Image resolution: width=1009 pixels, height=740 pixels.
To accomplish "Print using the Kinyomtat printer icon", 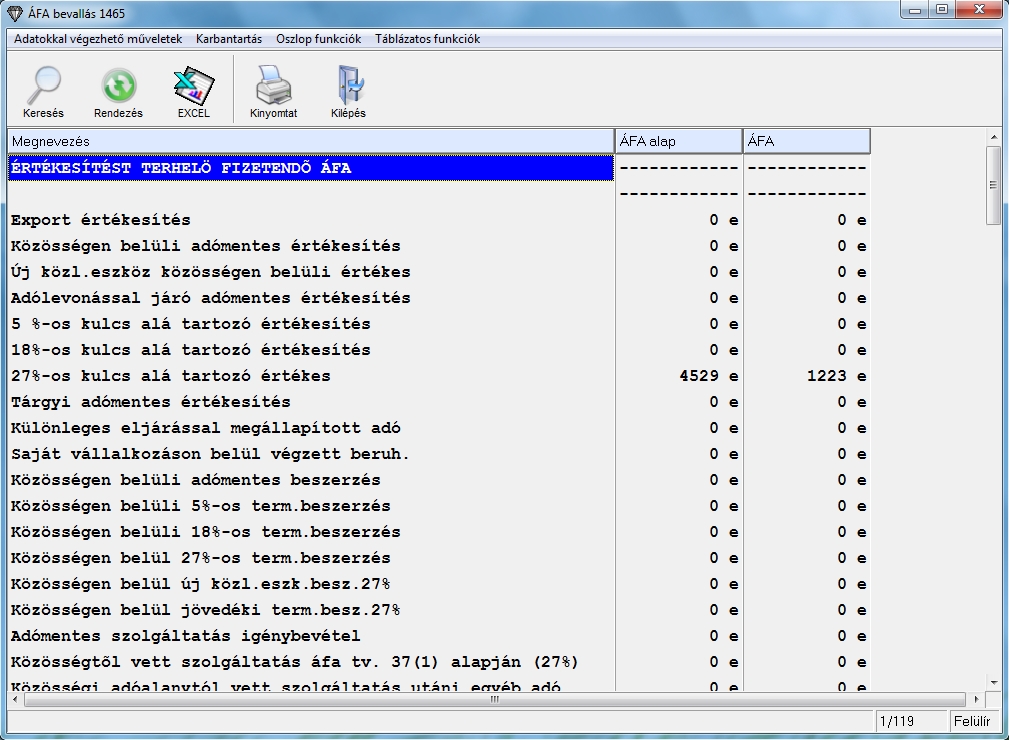I will coord(273,87).
